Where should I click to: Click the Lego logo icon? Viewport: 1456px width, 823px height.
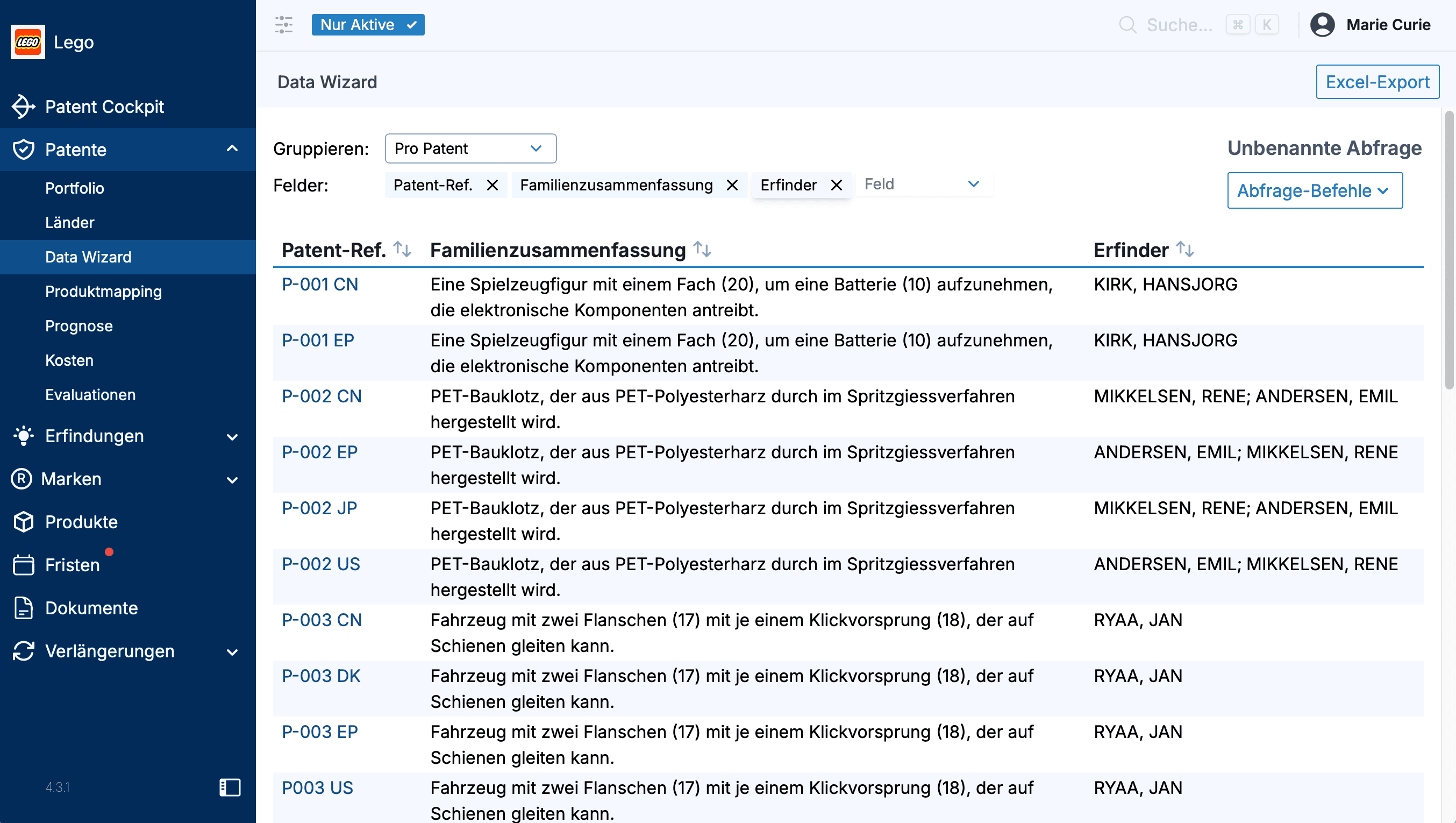(28, 42)
